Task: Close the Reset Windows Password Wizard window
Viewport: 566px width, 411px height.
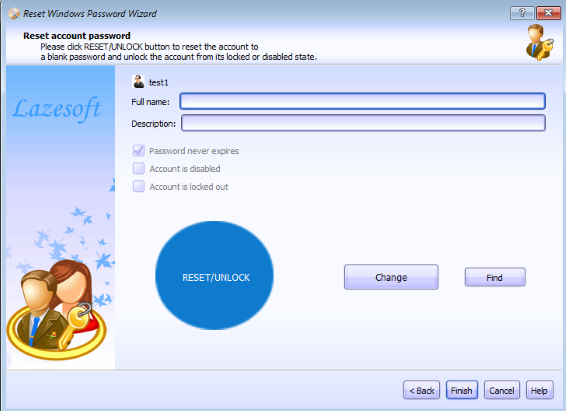Action: (x=548, y=13)
